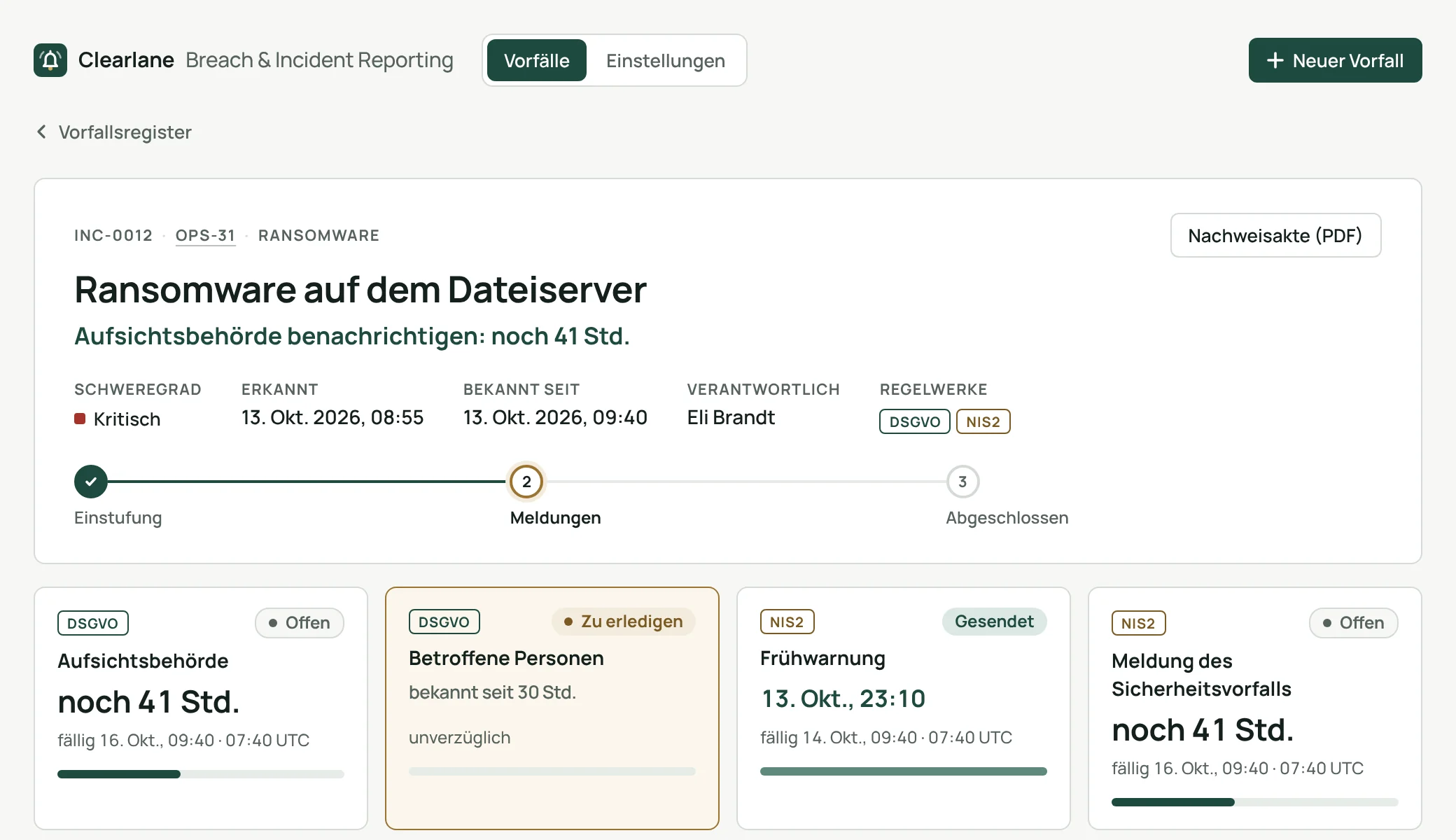The width and height of the screenshot is (1456, 840).
Task: Create a Neuer Vorfall
Action: pyautogui.click(x=1335, y=60)
